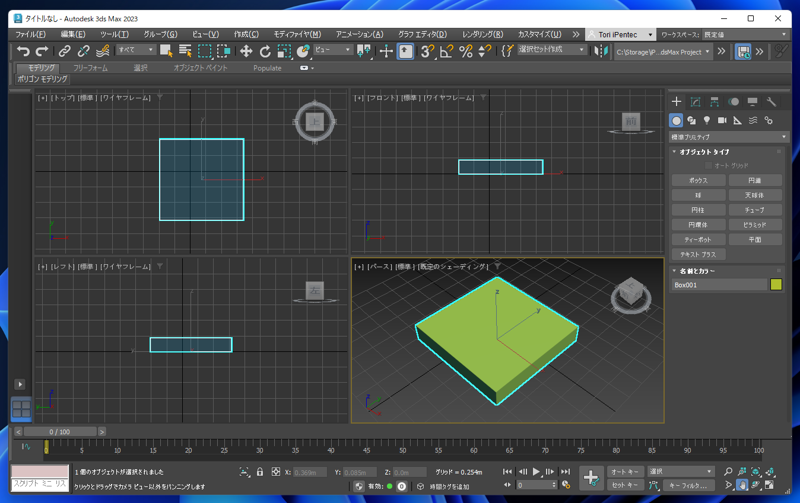This screenshot has height=503, width=800.
Task: Toggle the 3D Snaps button
Action: [427, 51]
